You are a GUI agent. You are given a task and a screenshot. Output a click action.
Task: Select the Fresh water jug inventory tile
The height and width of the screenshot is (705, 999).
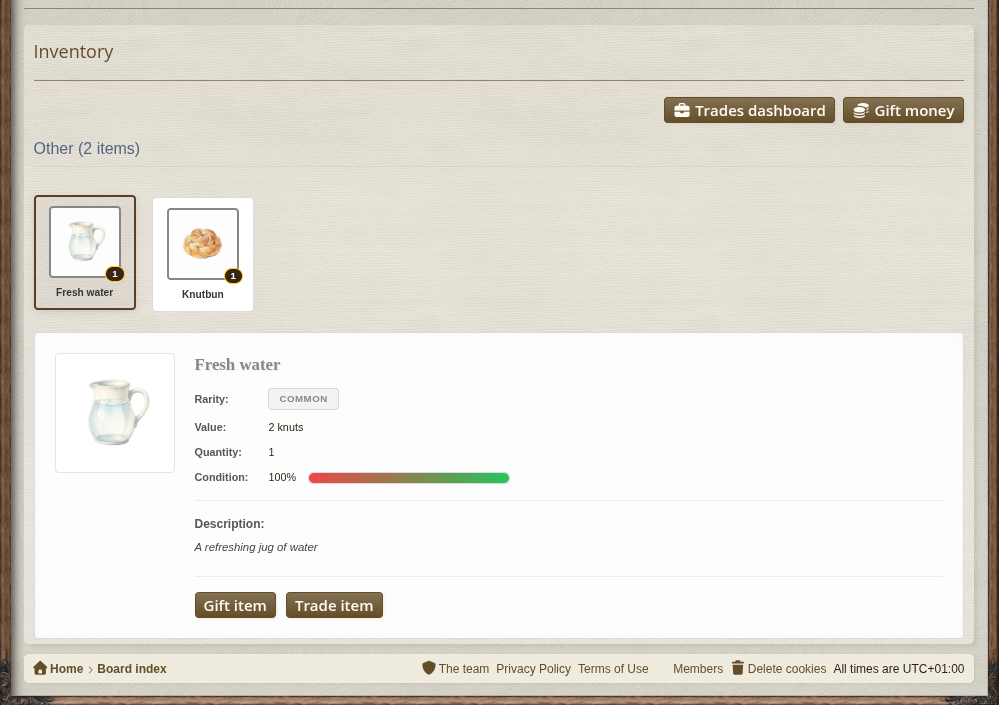(x=85, y=252)
